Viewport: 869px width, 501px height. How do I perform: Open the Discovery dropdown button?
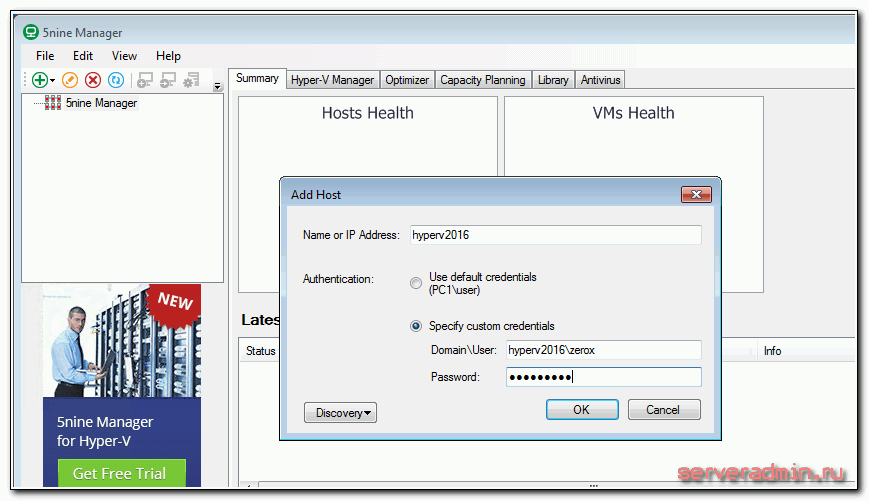point(340,412)
